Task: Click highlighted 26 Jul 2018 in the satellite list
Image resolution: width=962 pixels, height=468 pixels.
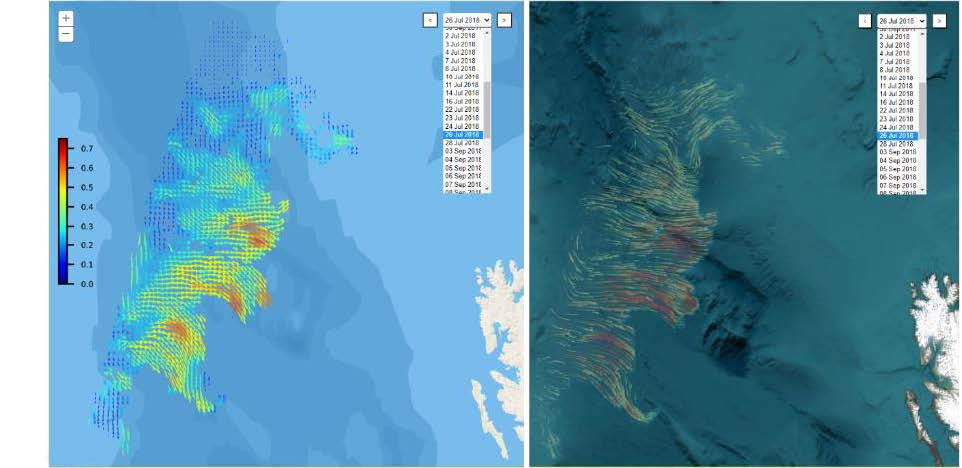Action: 895,135
